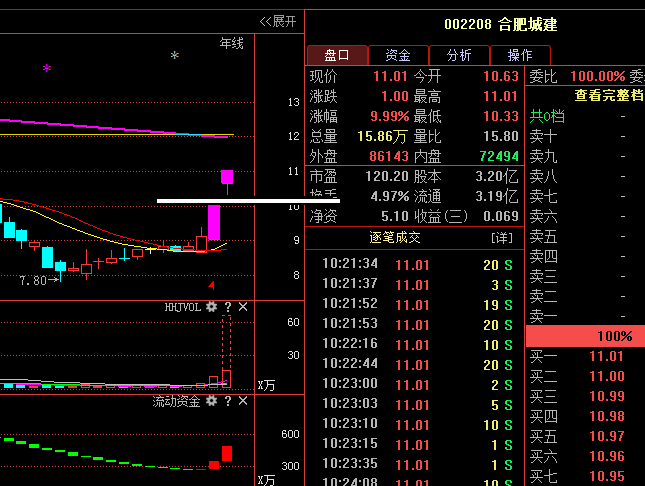This screenshot has width=645, height=486.
Task: Click the 买二 bid price 11.00
Action: (x=607, y=376)
